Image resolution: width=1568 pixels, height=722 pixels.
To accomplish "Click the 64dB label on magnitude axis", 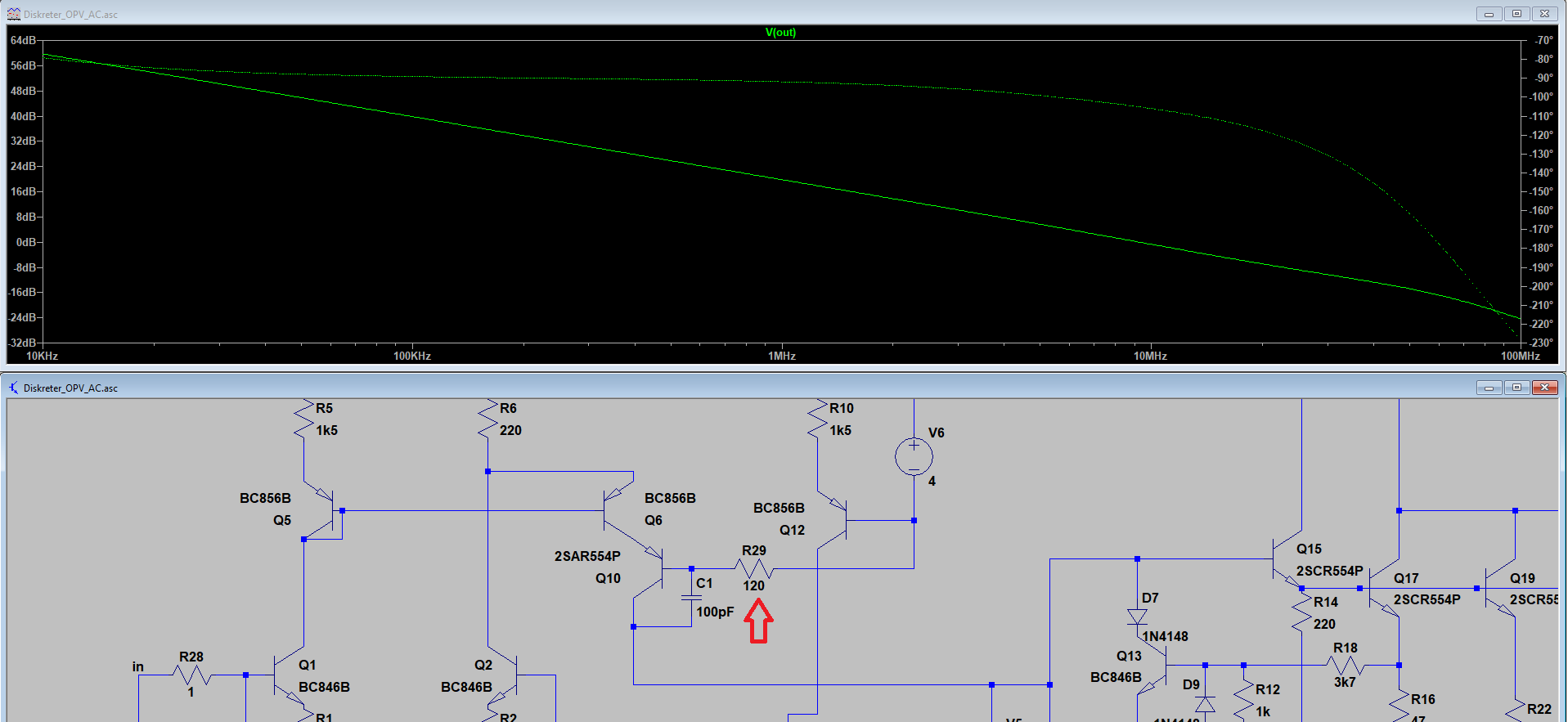I will tap(23, 40).
